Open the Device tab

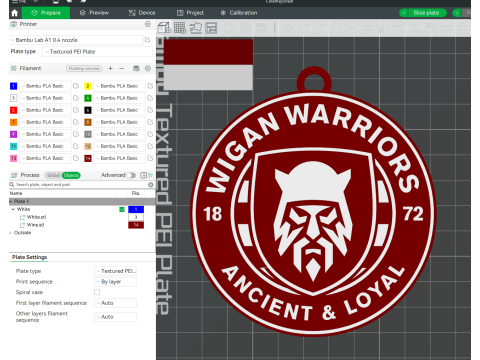click(142, 13)
